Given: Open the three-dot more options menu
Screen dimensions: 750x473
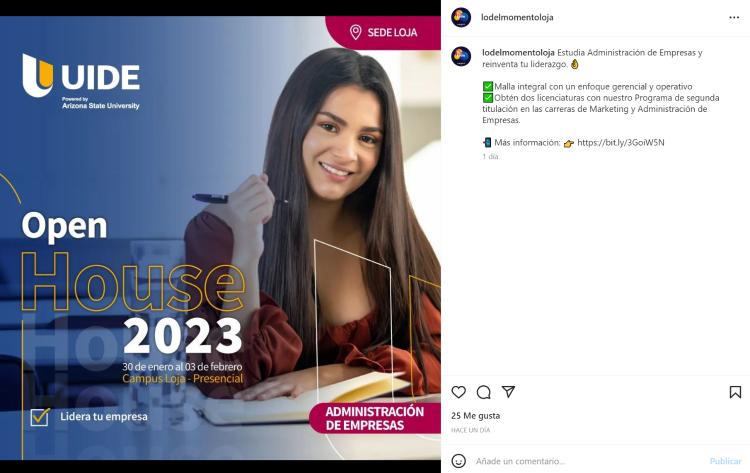Looking at the screenshot, I should click(x=734, y=18).
